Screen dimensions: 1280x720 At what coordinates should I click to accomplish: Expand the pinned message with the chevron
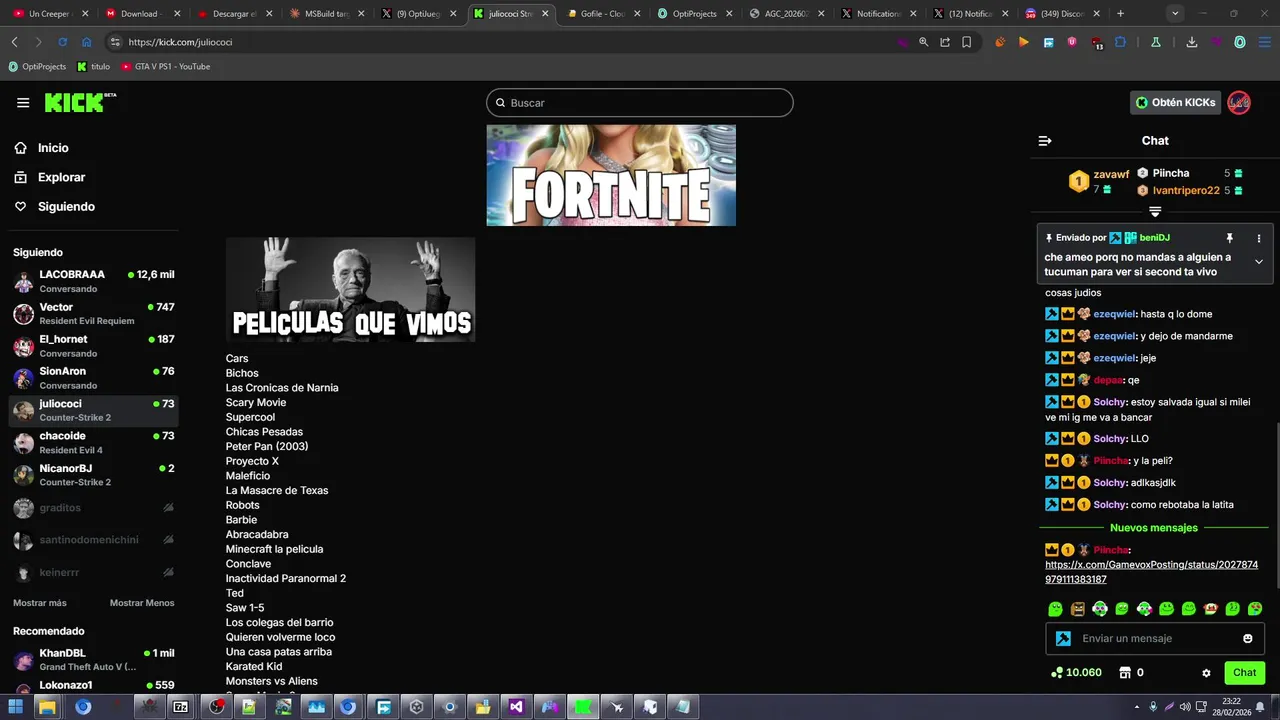point(1259,262)
